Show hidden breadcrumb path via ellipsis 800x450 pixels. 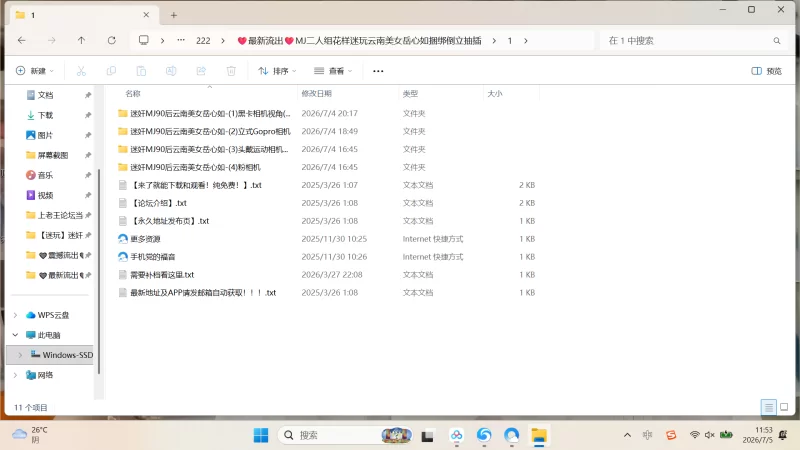[x=181, y=40]
